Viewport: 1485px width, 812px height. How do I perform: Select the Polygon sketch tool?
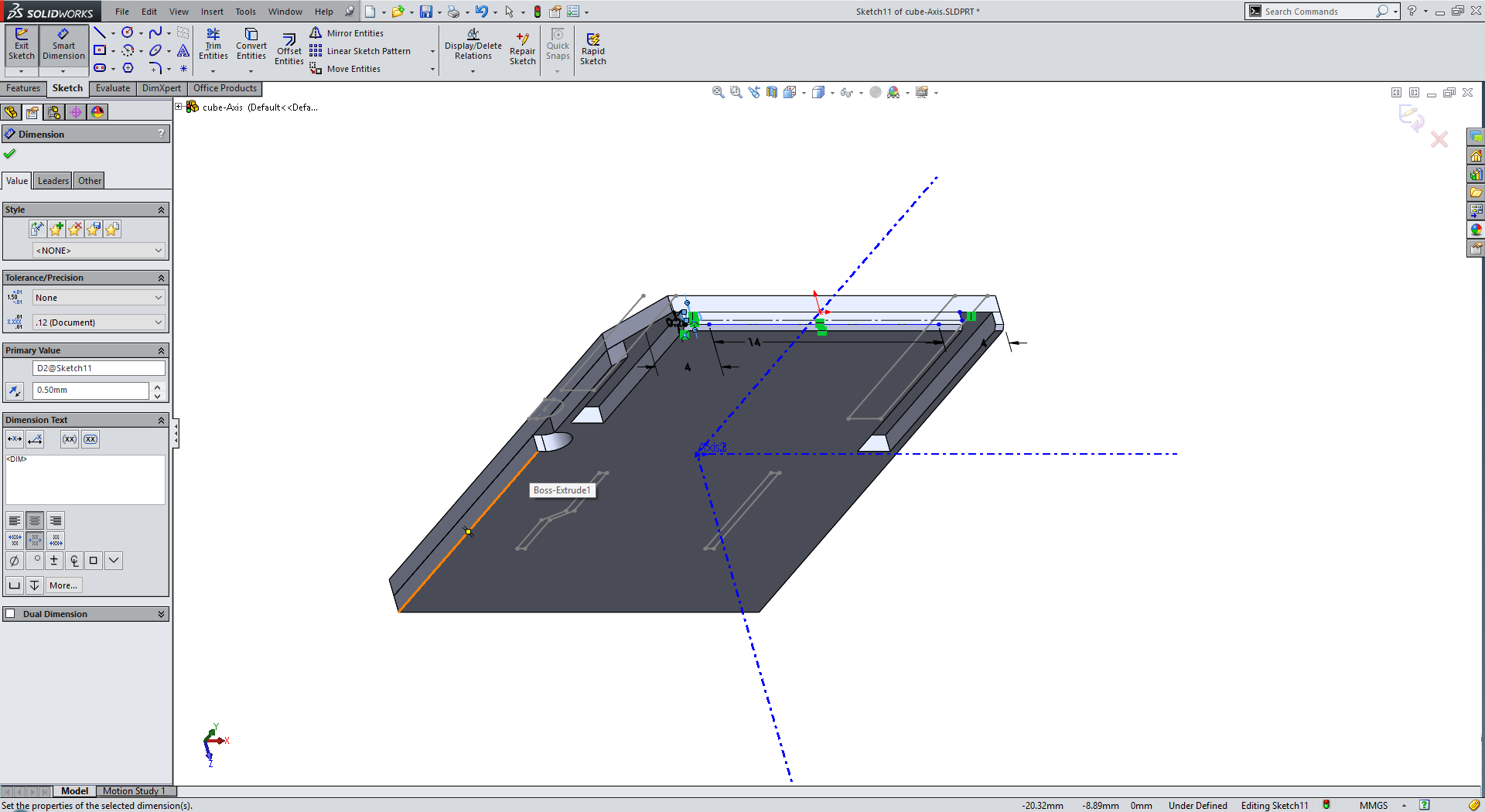click(x=128, y=68)
